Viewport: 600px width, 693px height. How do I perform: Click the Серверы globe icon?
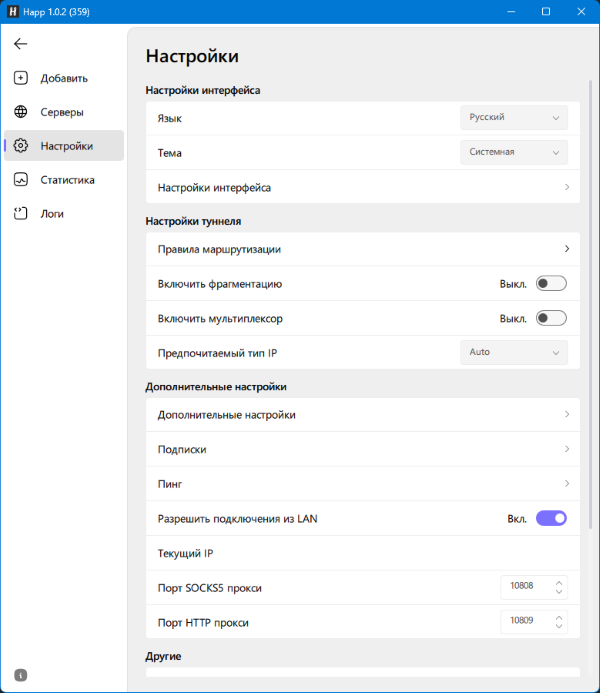click(21, 112)
